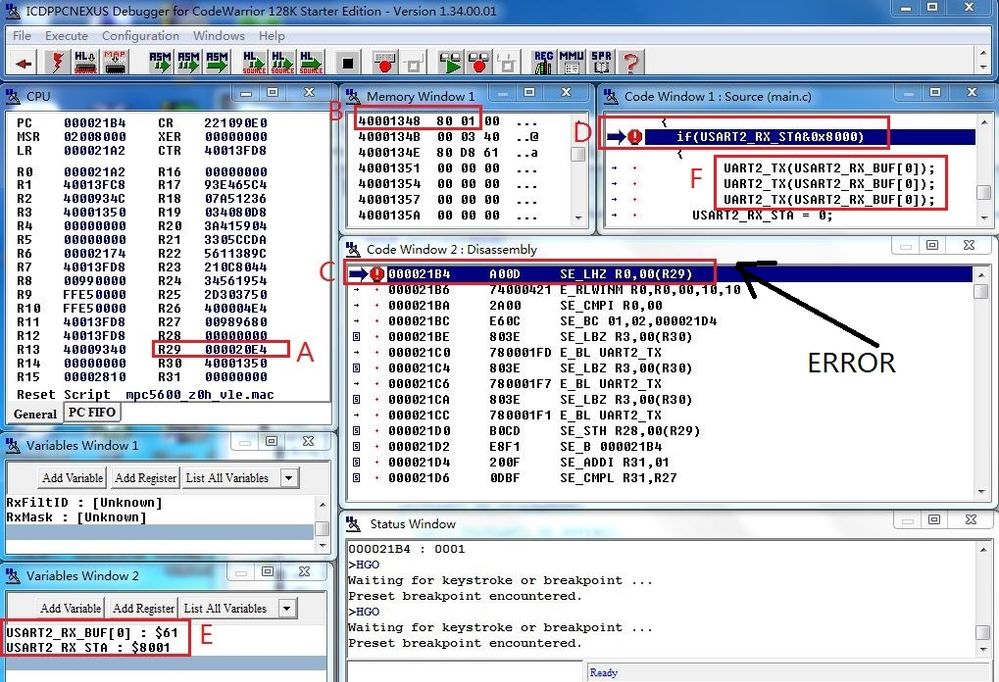Toggle breakpoint marker on row 000021C0
Image resolution: width=999 pixels, height=682 pixels.
click(x=377, y=353)
